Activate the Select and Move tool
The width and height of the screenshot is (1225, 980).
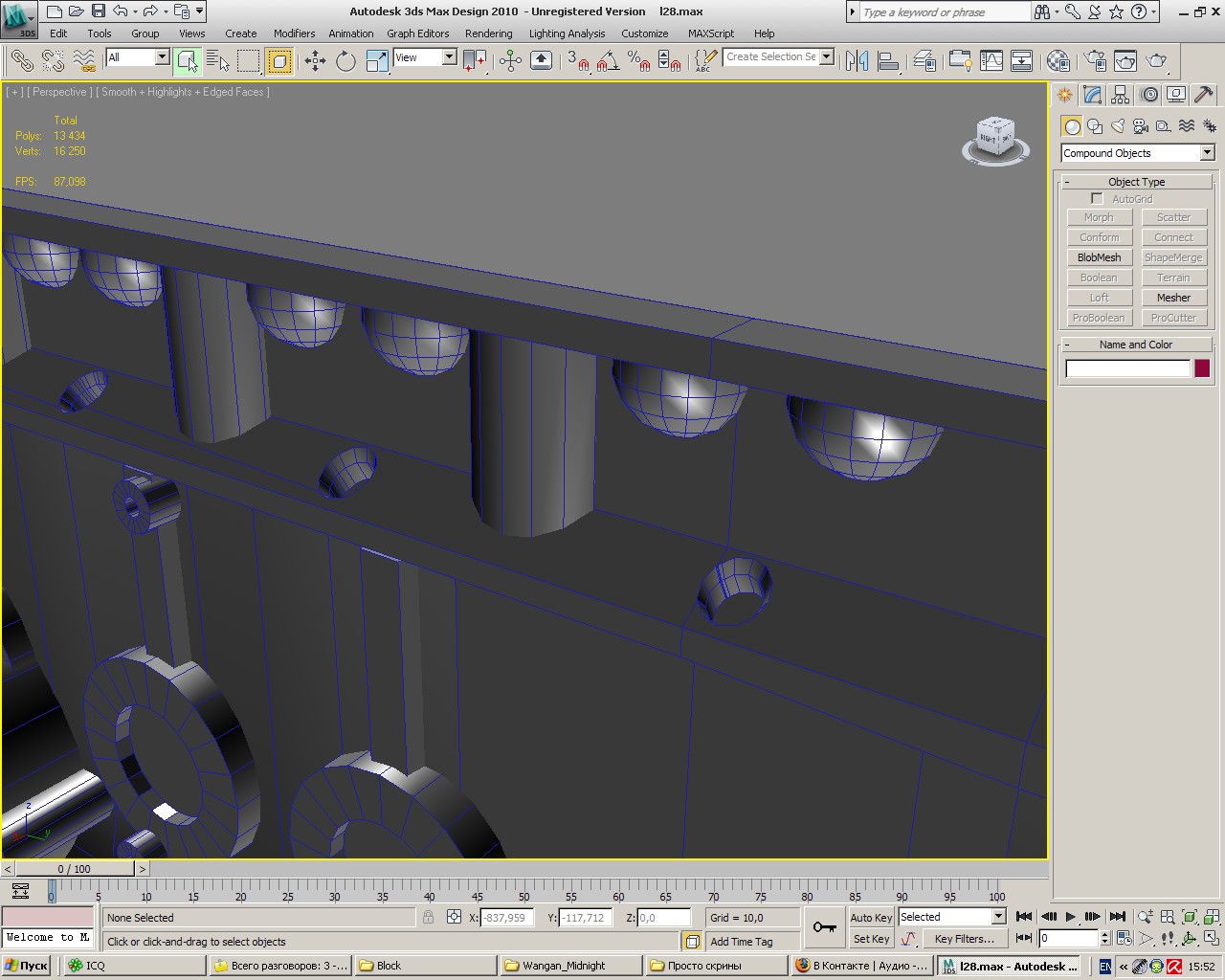point(315,61)
